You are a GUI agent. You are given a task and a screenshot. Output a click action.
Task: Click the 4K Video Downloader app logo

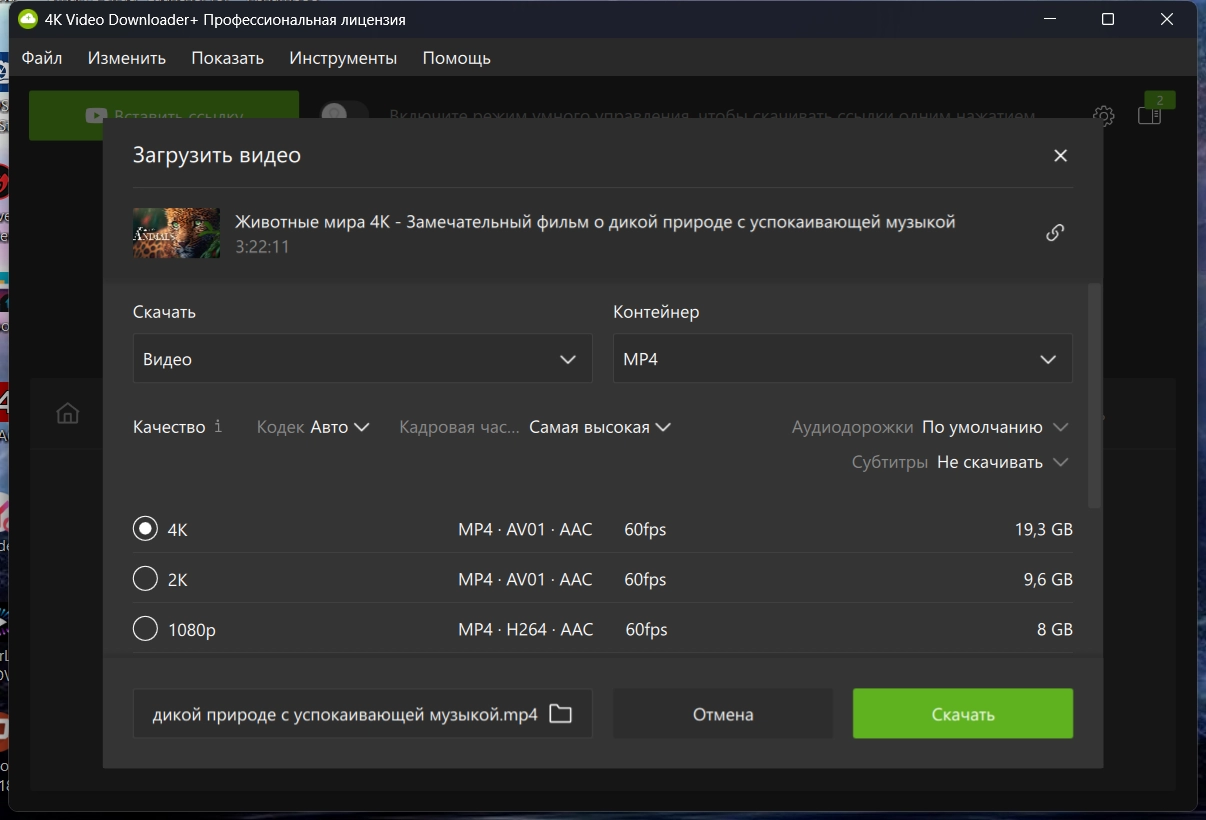[x=28, y=19]
